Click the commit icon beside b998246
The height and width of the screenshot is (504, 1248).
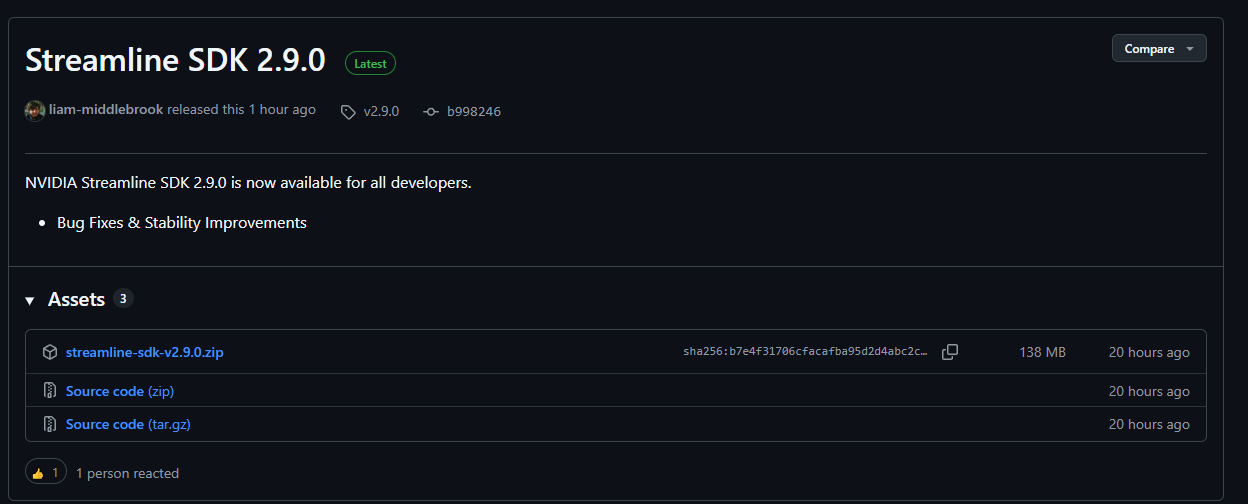coord(431,112)
